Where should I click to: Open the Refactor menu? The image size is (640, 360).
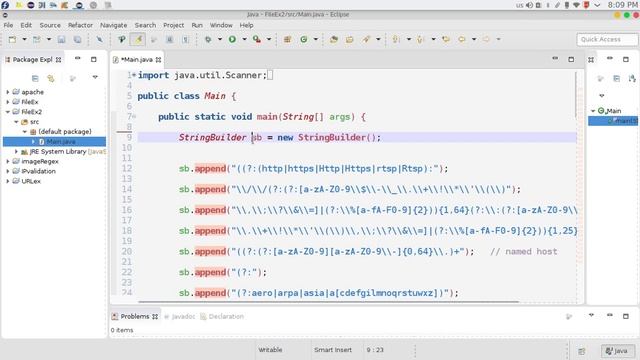(80, 25)
